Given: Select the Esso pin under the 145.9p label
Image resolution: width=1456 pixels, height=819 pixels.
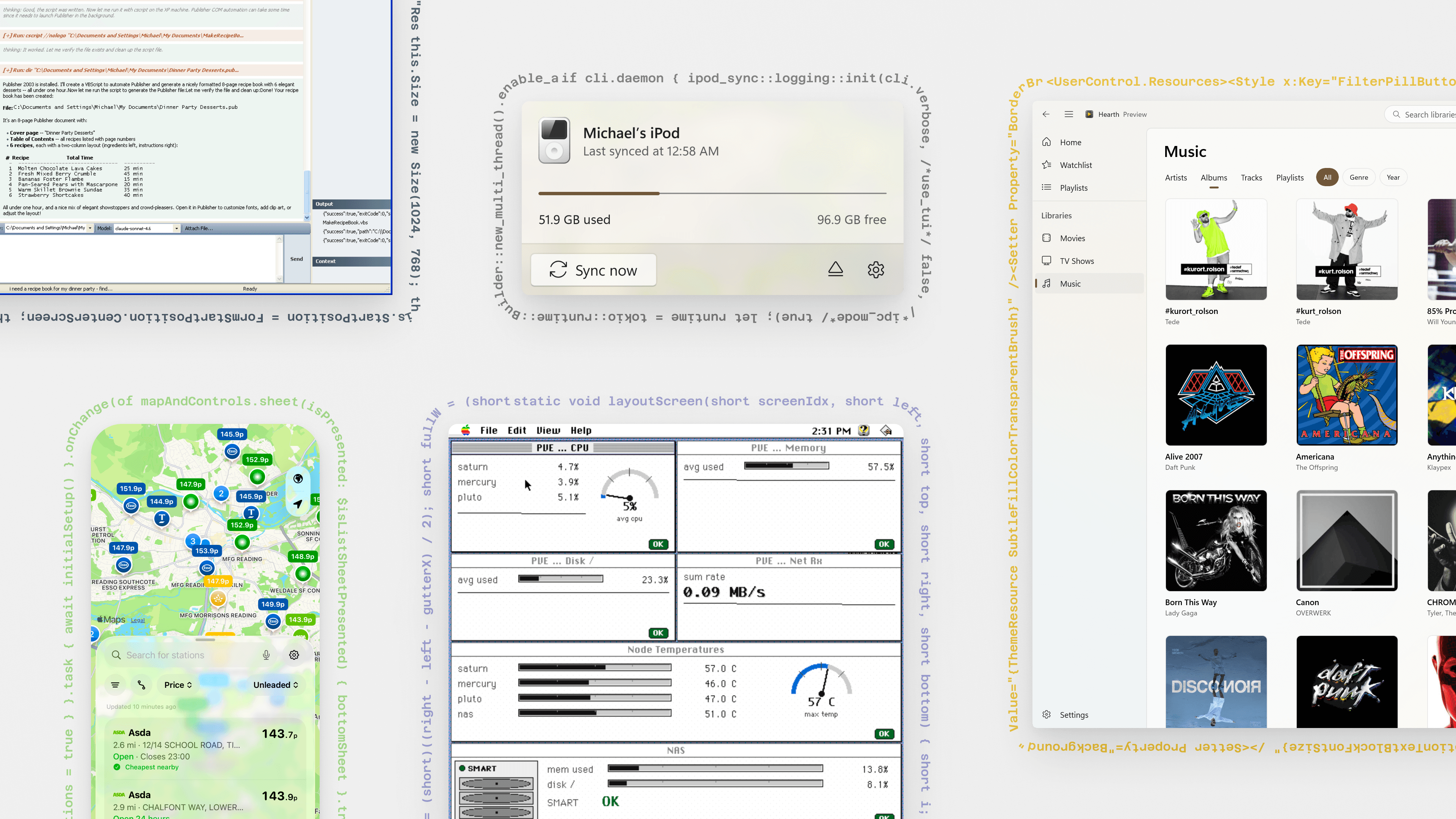Looking at the screenshot, I should 232,451.
